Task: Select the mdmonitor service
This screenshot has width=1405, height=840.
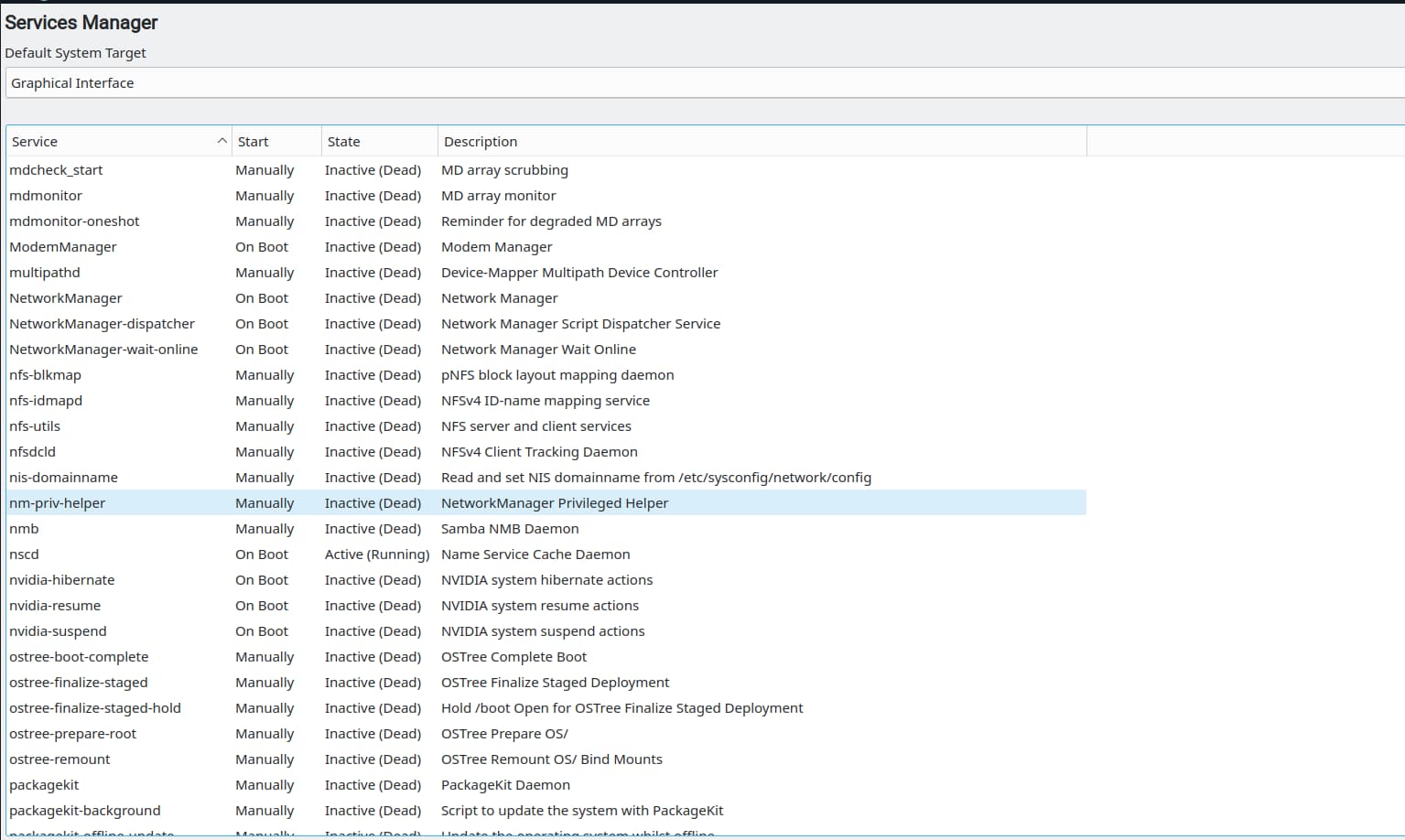Action: [x=275, y=195]
